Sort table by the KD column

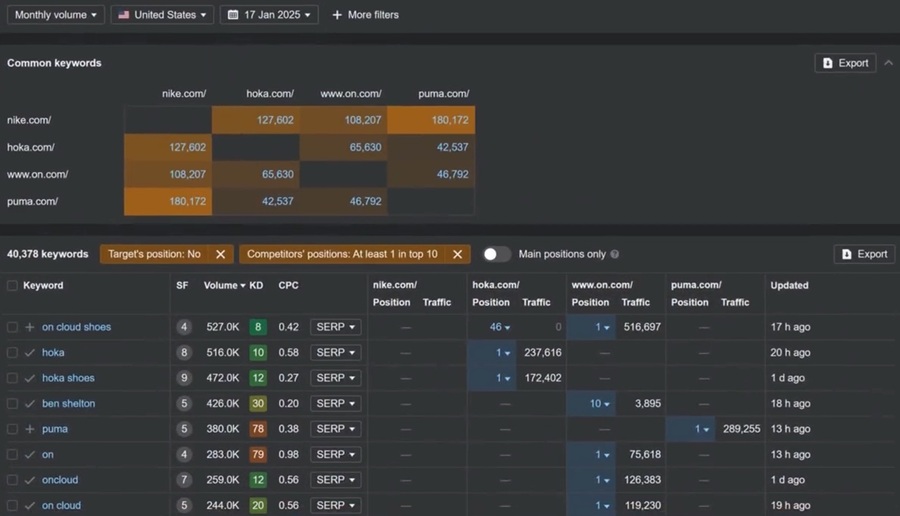pos(256,285)
